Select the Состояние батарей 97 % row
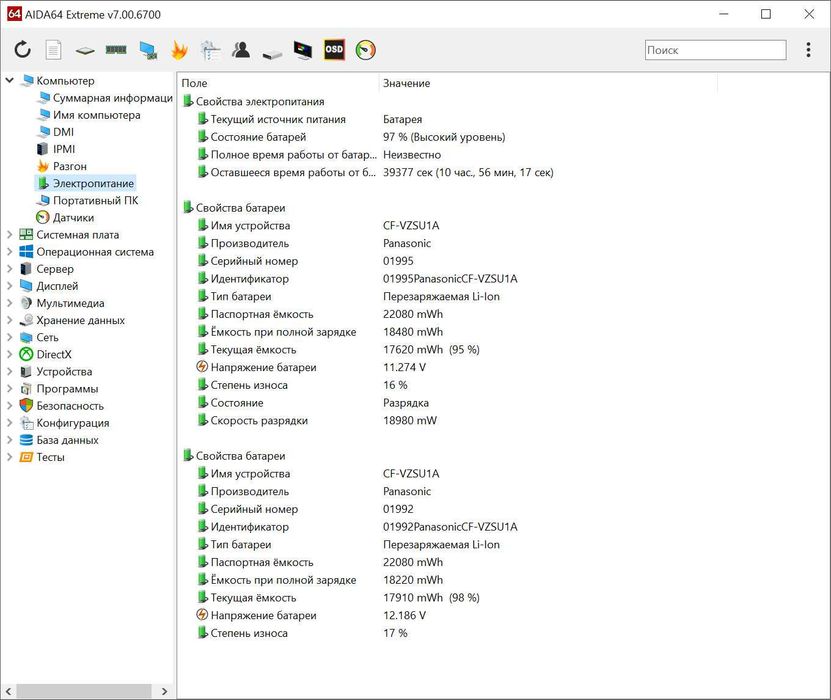 tap(351, 137)
